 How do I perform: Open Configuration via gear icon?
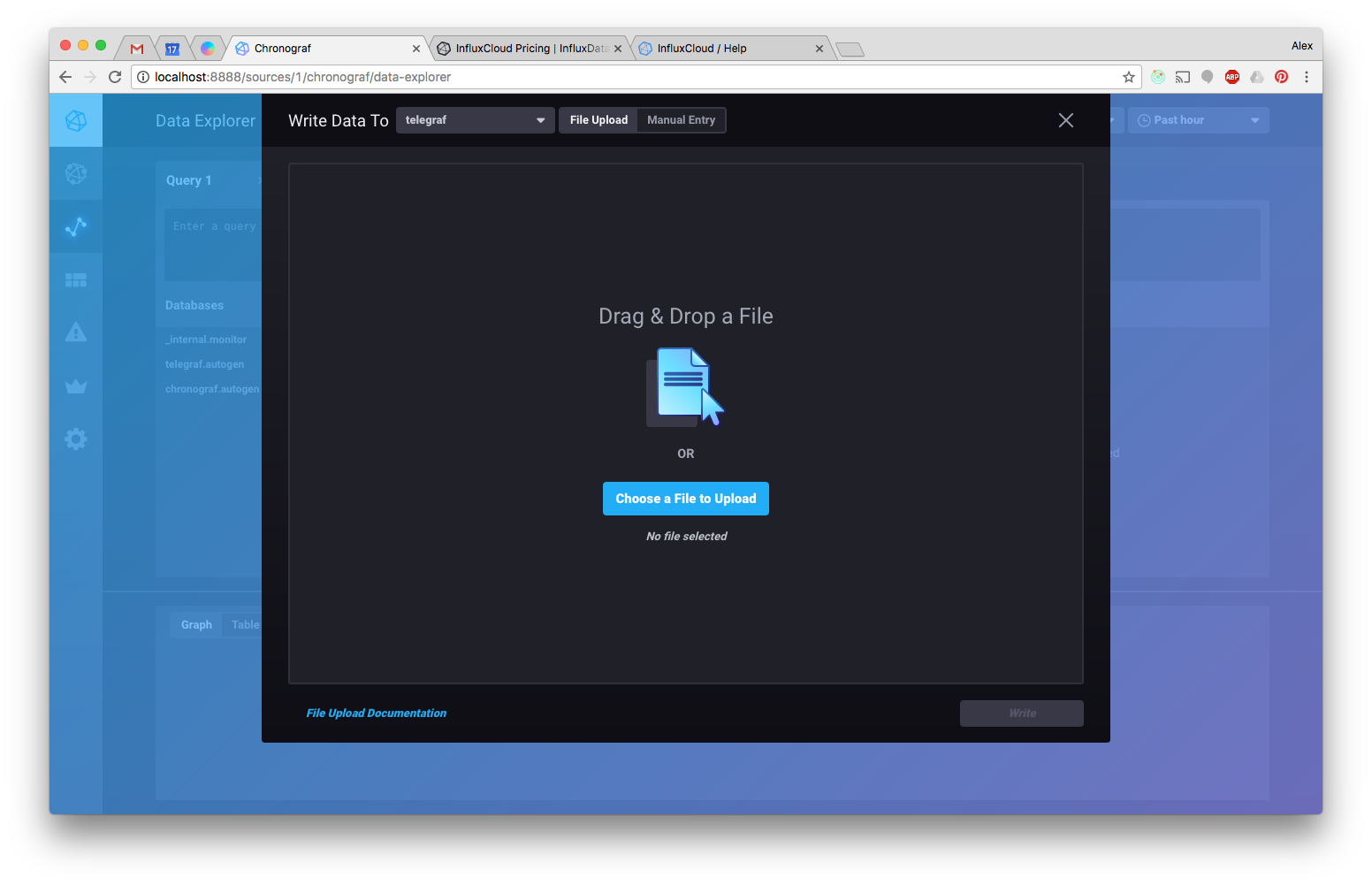tap(76, 439)
